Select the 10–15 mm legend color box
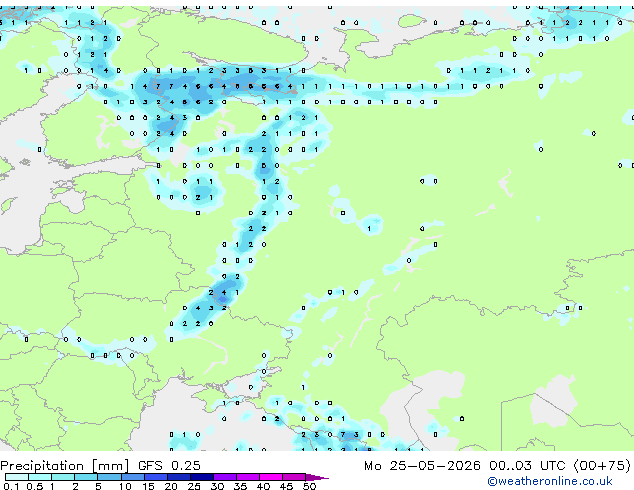Screen dimensions: 634x490 coord(132,477)
